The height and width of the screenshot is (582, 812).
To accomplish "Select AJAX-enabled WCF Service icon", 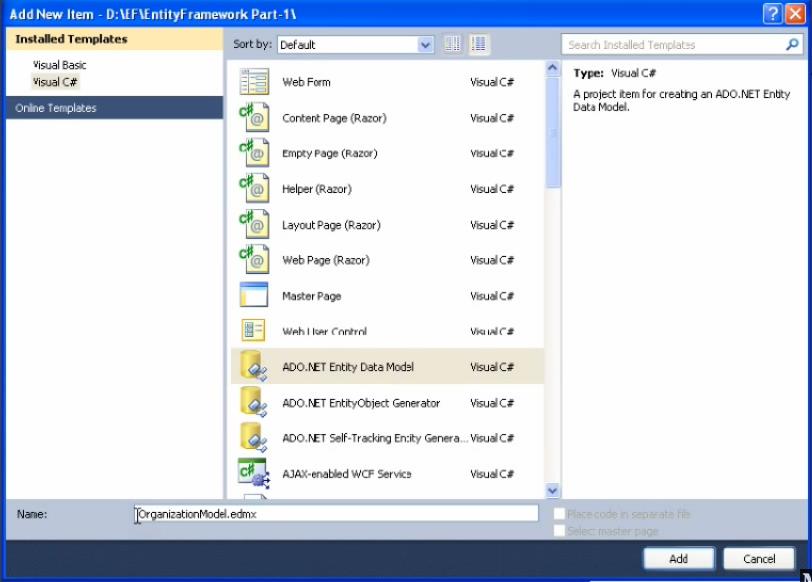I will click(x=254, y=474).
